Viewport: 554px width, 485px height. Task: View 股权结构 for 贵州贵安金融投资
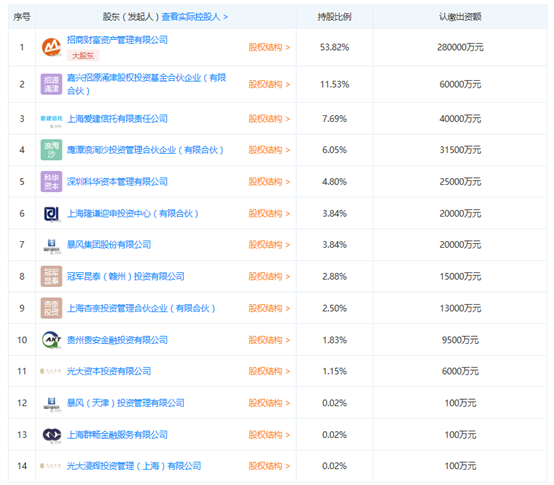pos(269,340)
